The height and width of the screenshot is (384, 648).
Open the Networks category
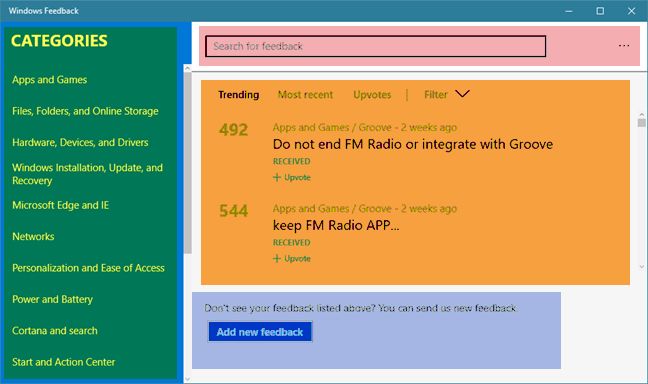click(33, 236)
